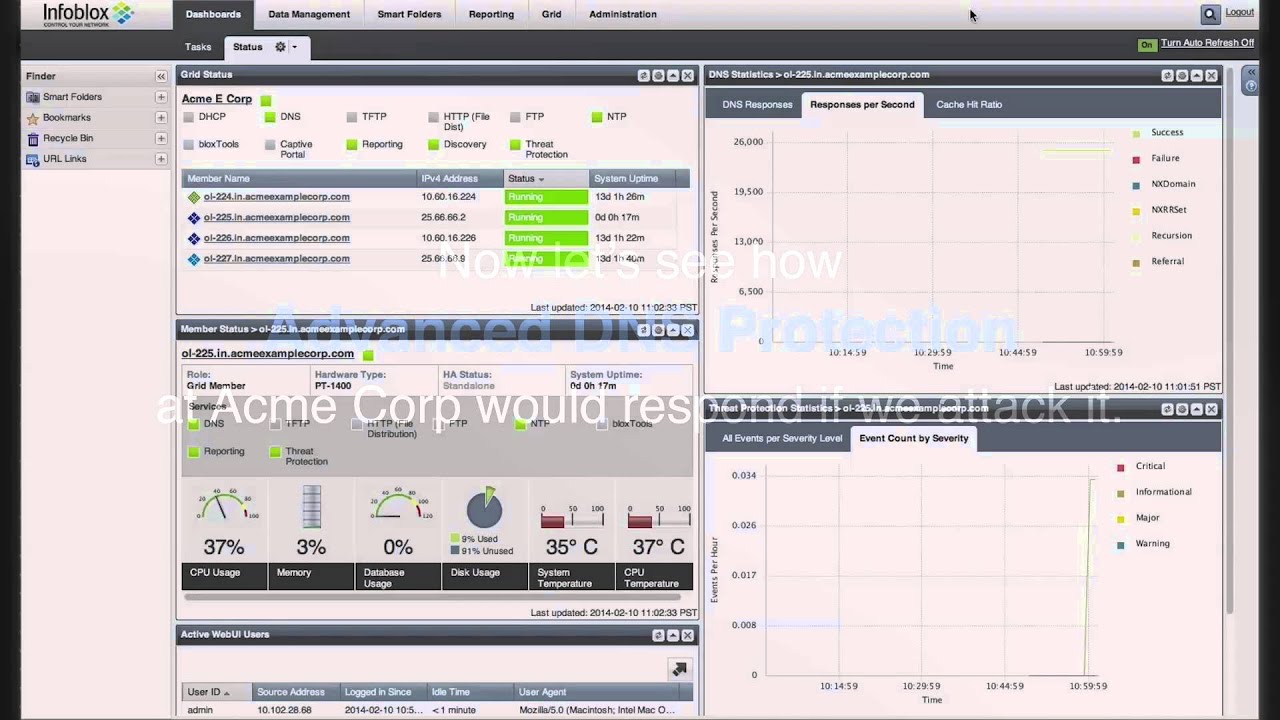Image resolution: width=1280 pixels, height=720 pixels.
Task: Toggle the auto refresh On switch
Action: coord(1147,44)
